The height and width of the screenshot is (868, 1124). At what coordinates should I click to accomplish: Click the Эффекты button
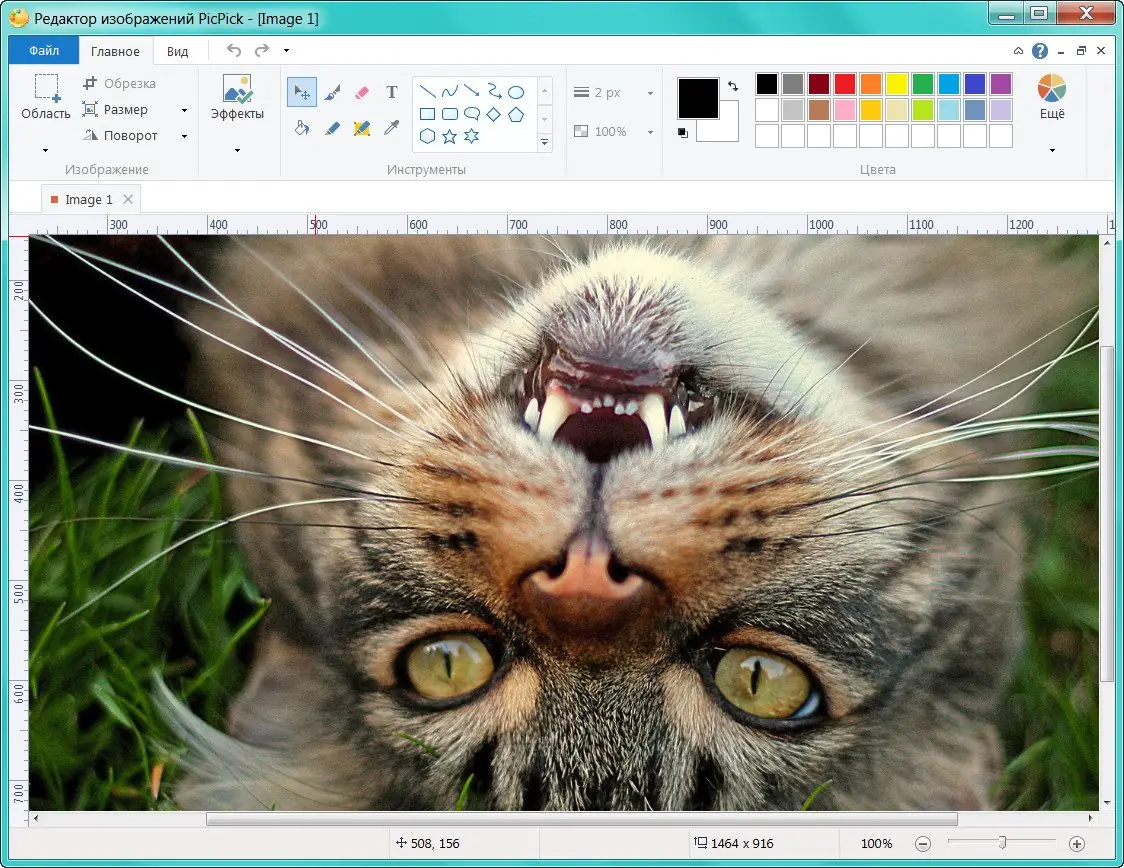[x=237, y=97]
